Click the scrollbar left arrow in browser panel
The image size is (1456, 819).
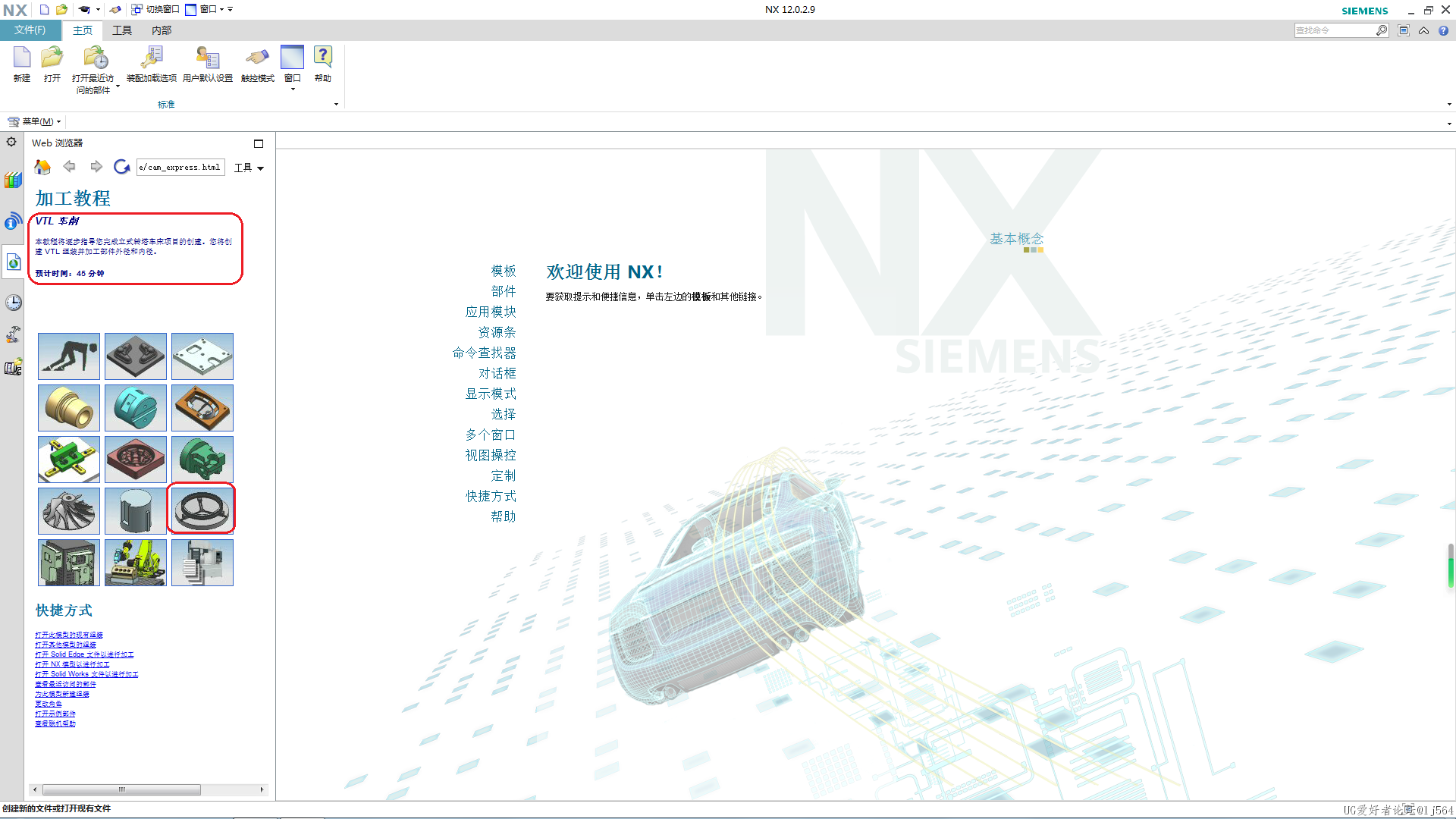click(35, 789)
